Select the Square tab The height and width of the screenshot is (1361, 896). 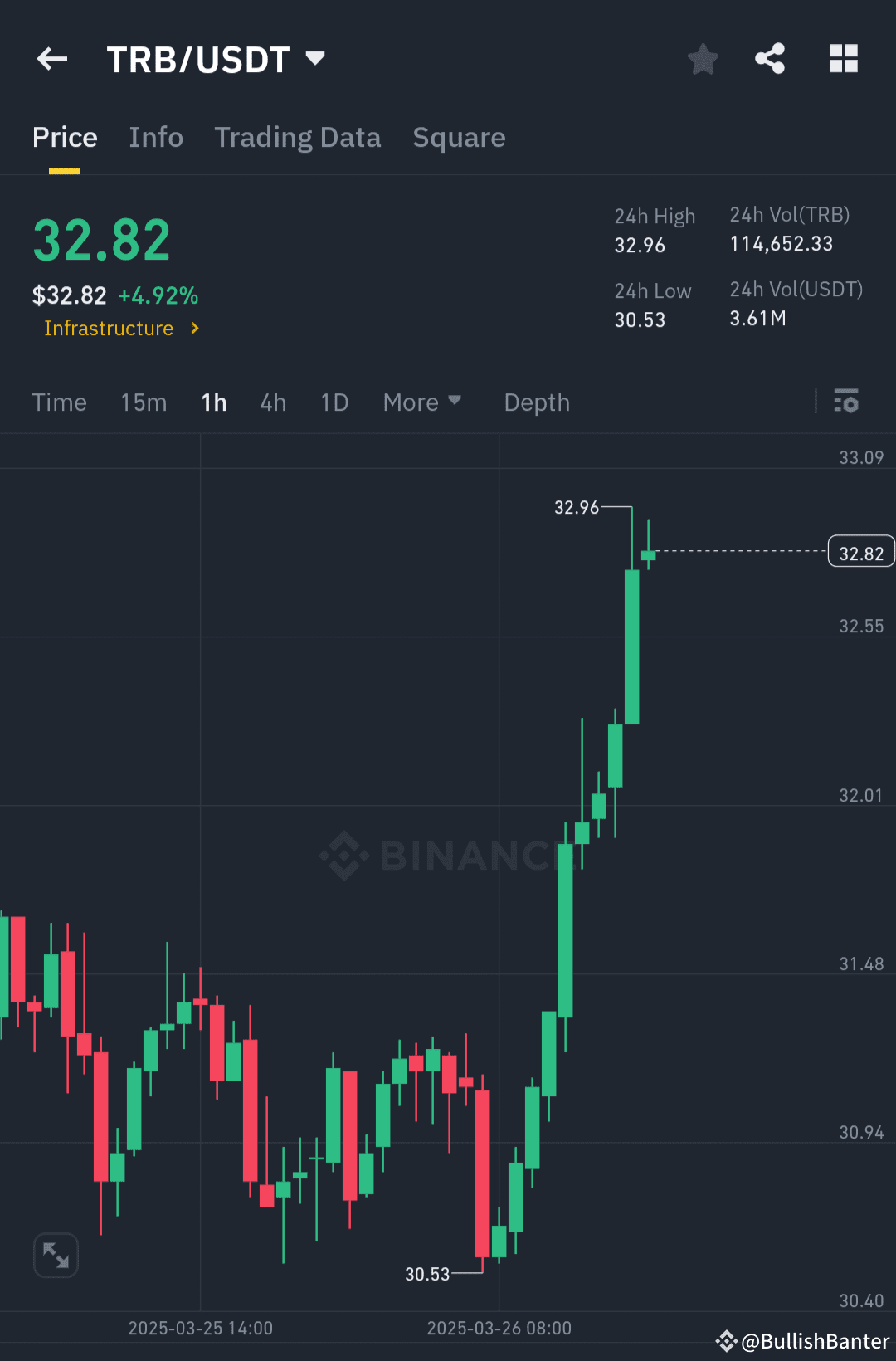point(459,137)
